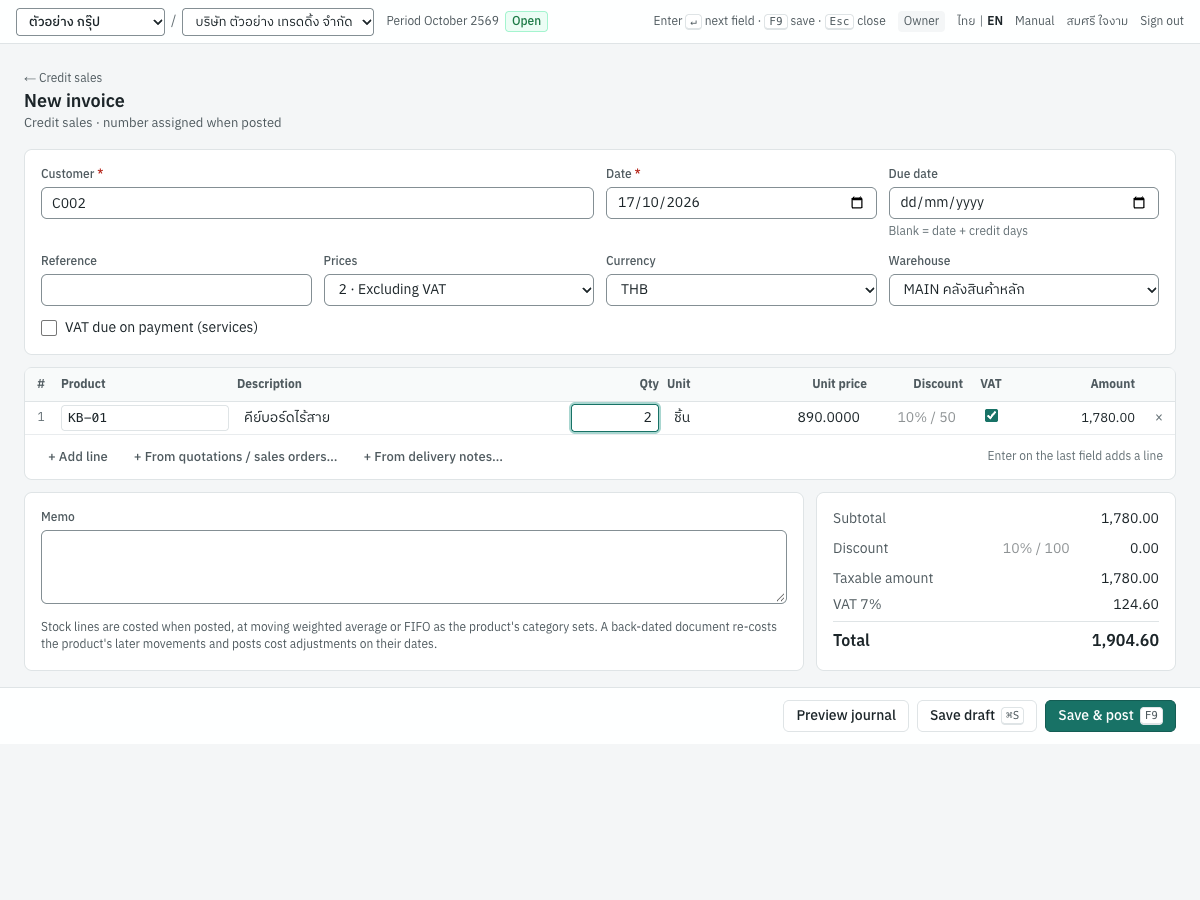
Task: Focus the Reference input field
Action: 176,290
